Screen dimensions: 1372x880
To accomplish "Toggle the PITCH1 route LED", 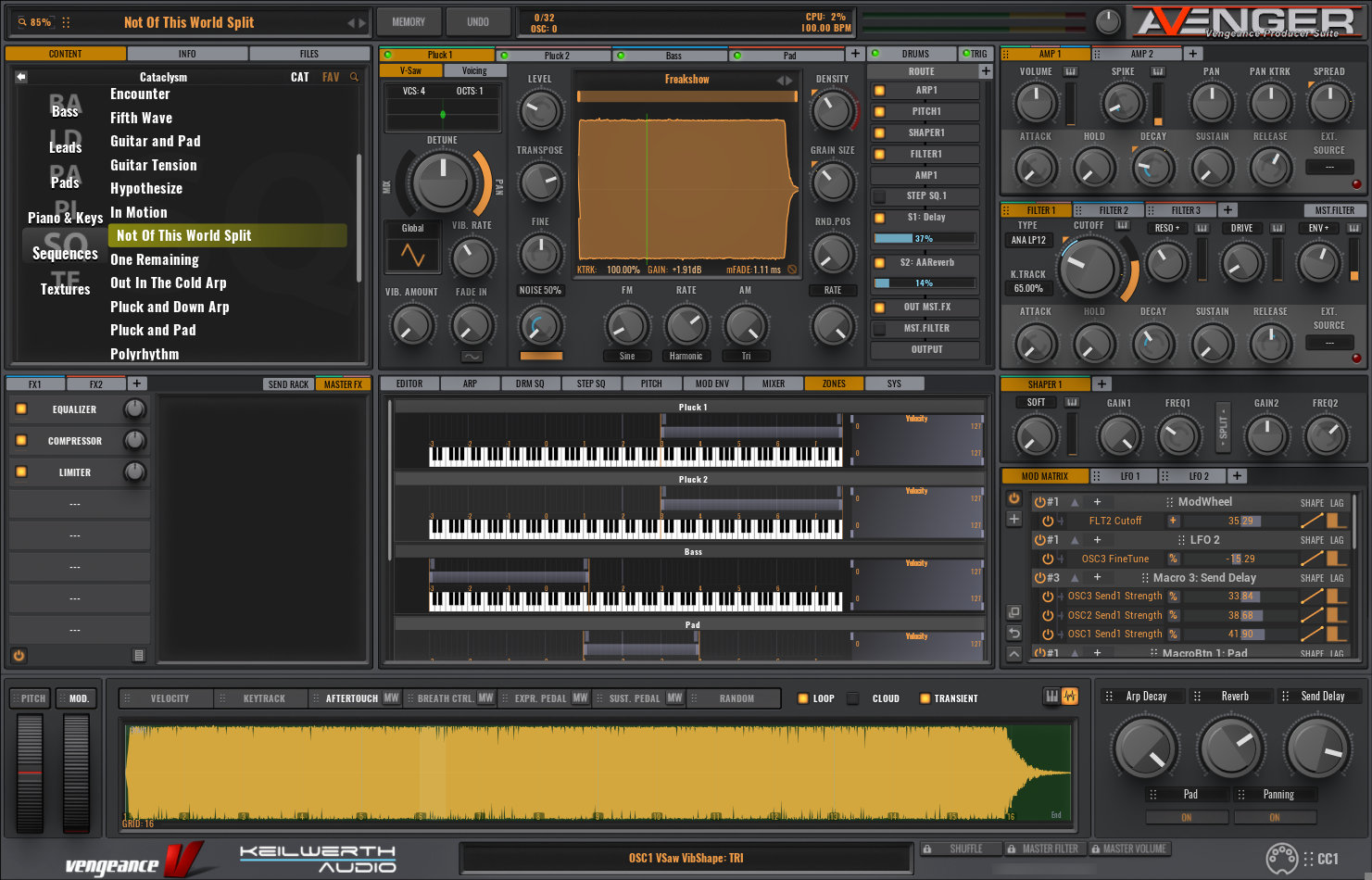I will 879,112.
